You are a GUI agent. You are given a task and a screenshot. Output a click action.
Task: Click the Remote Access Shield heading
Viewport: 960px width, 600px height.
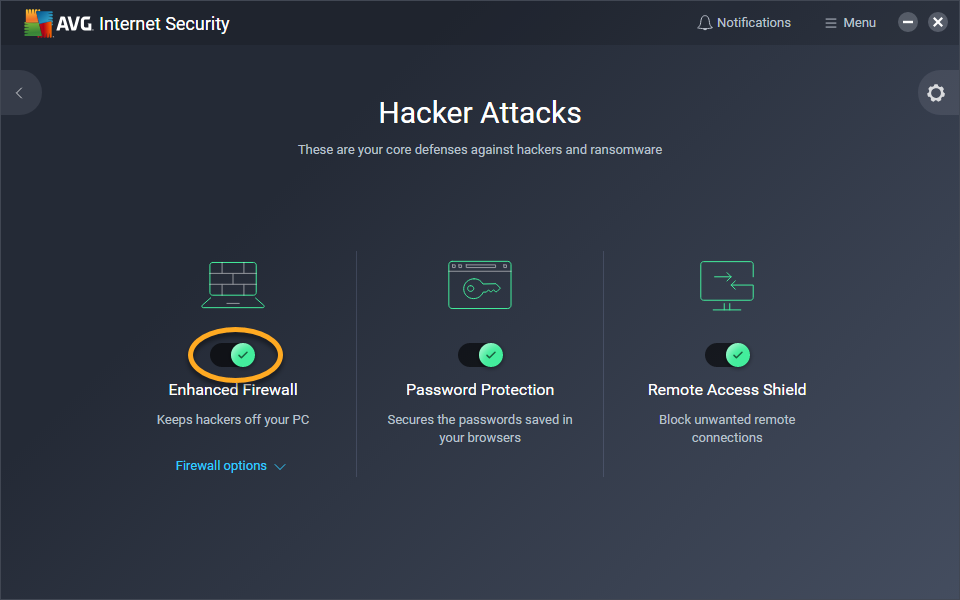point(727,390)
